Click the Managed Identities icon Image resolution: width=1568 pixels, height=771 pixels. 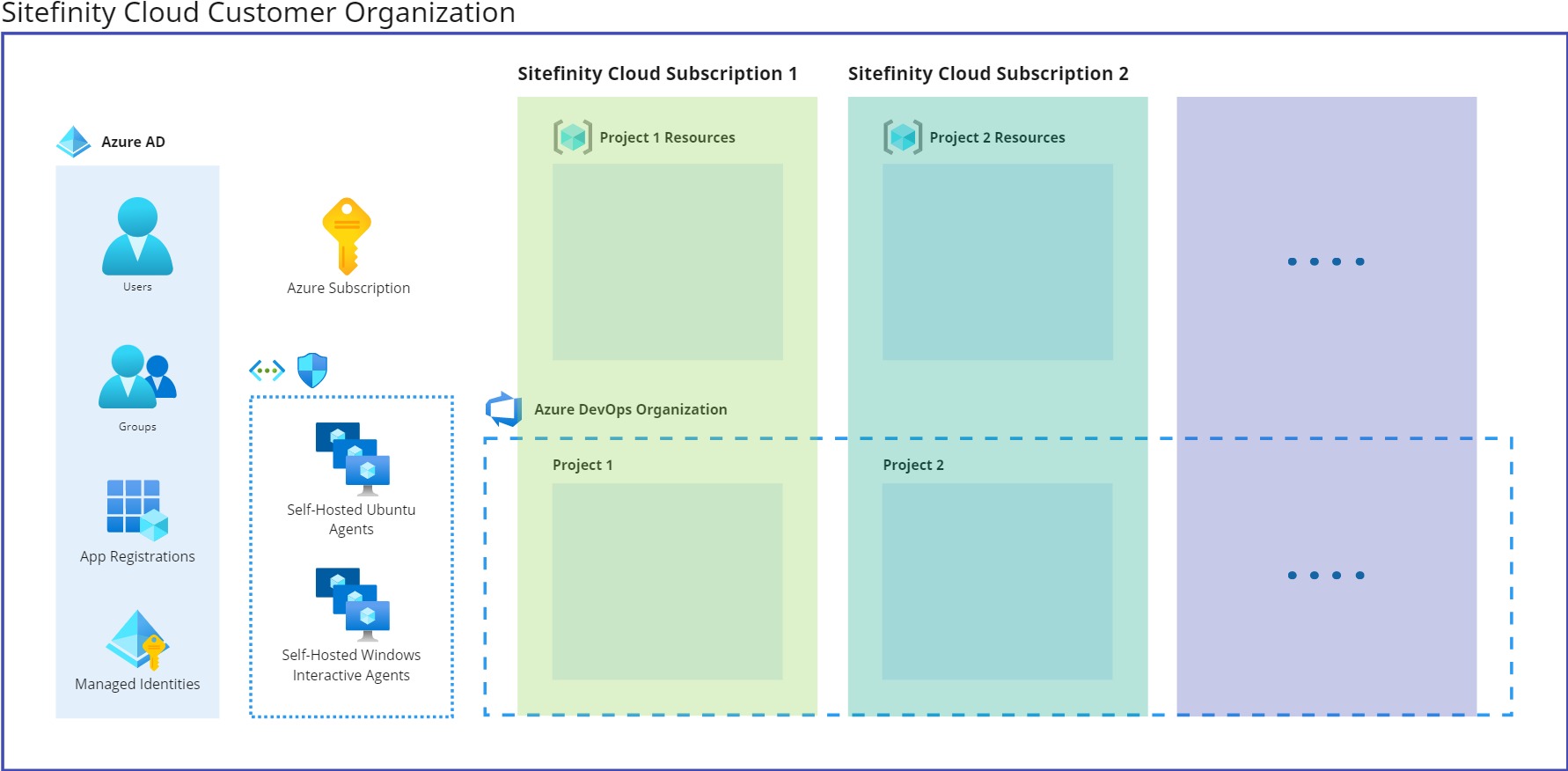137,640
